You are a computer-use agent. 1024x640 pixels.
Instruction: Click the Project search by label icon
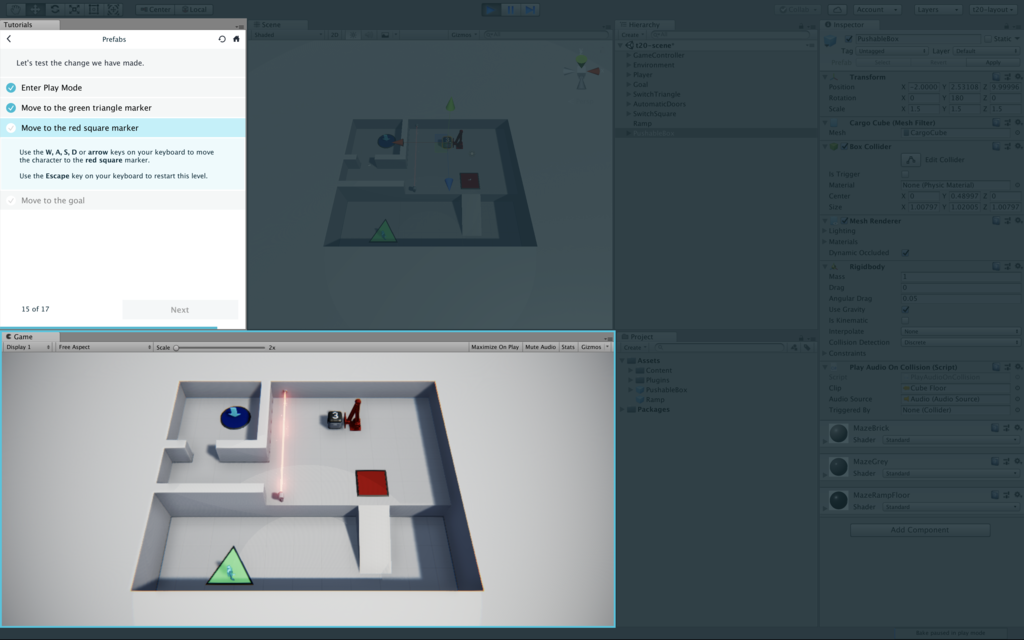(807, 347)
